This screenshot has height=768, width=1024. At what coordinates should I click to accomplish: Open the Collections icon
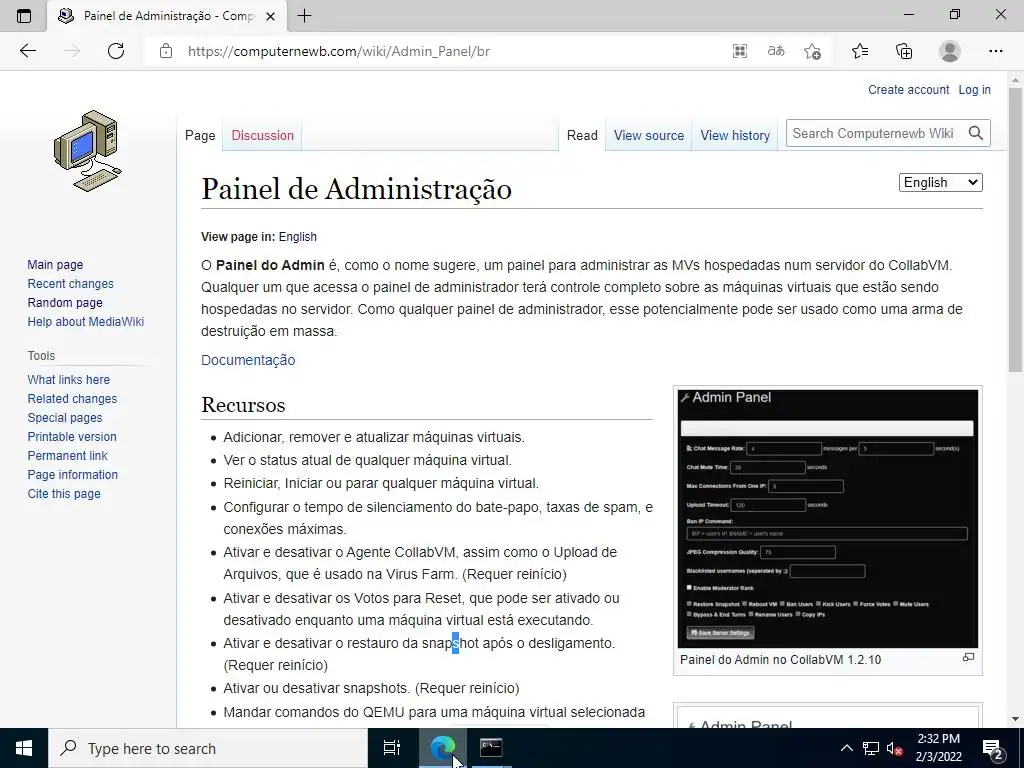904,51
